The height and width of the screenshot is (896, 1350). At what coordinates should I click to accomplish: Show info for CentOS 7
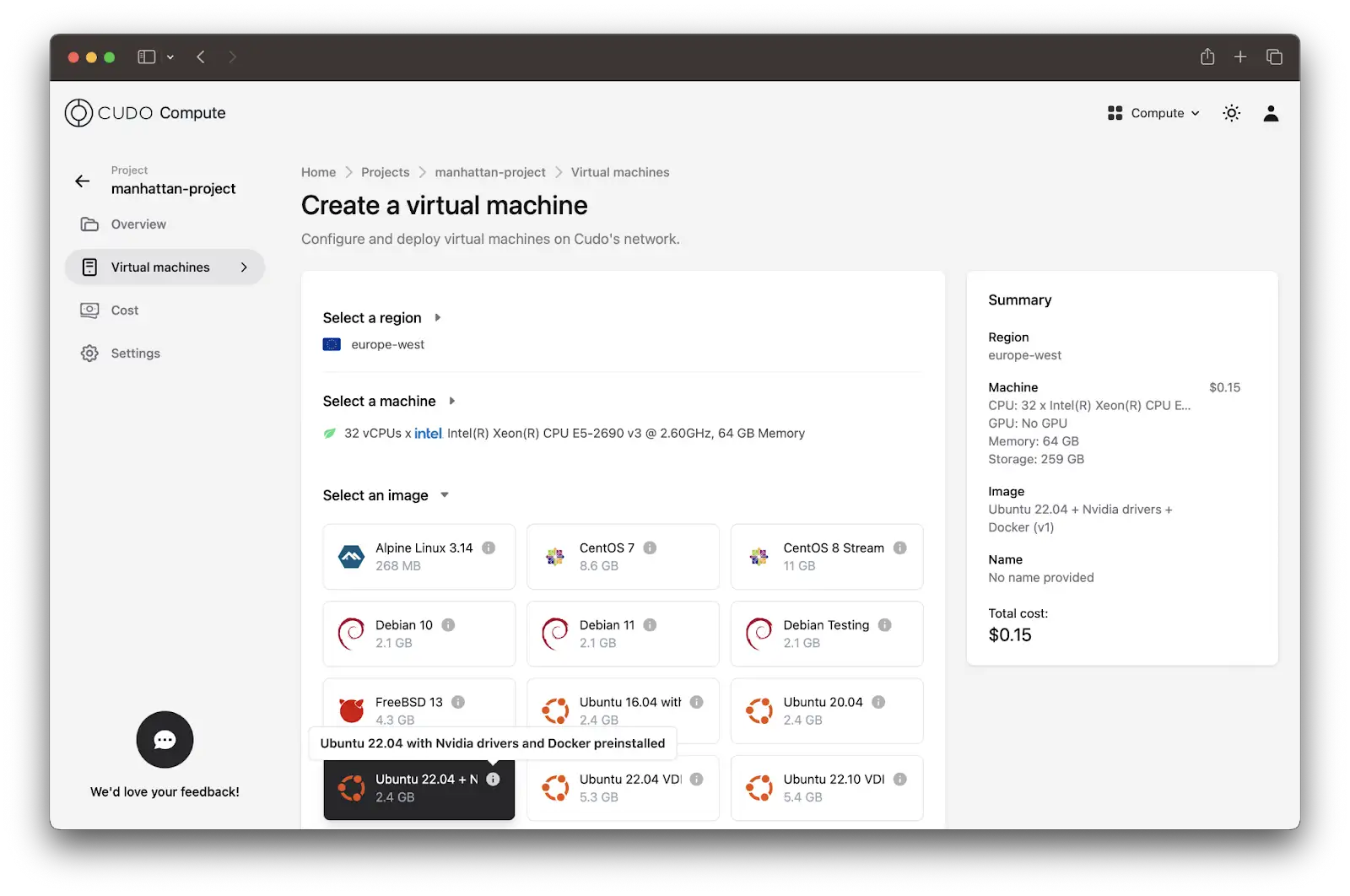[650, 548]
